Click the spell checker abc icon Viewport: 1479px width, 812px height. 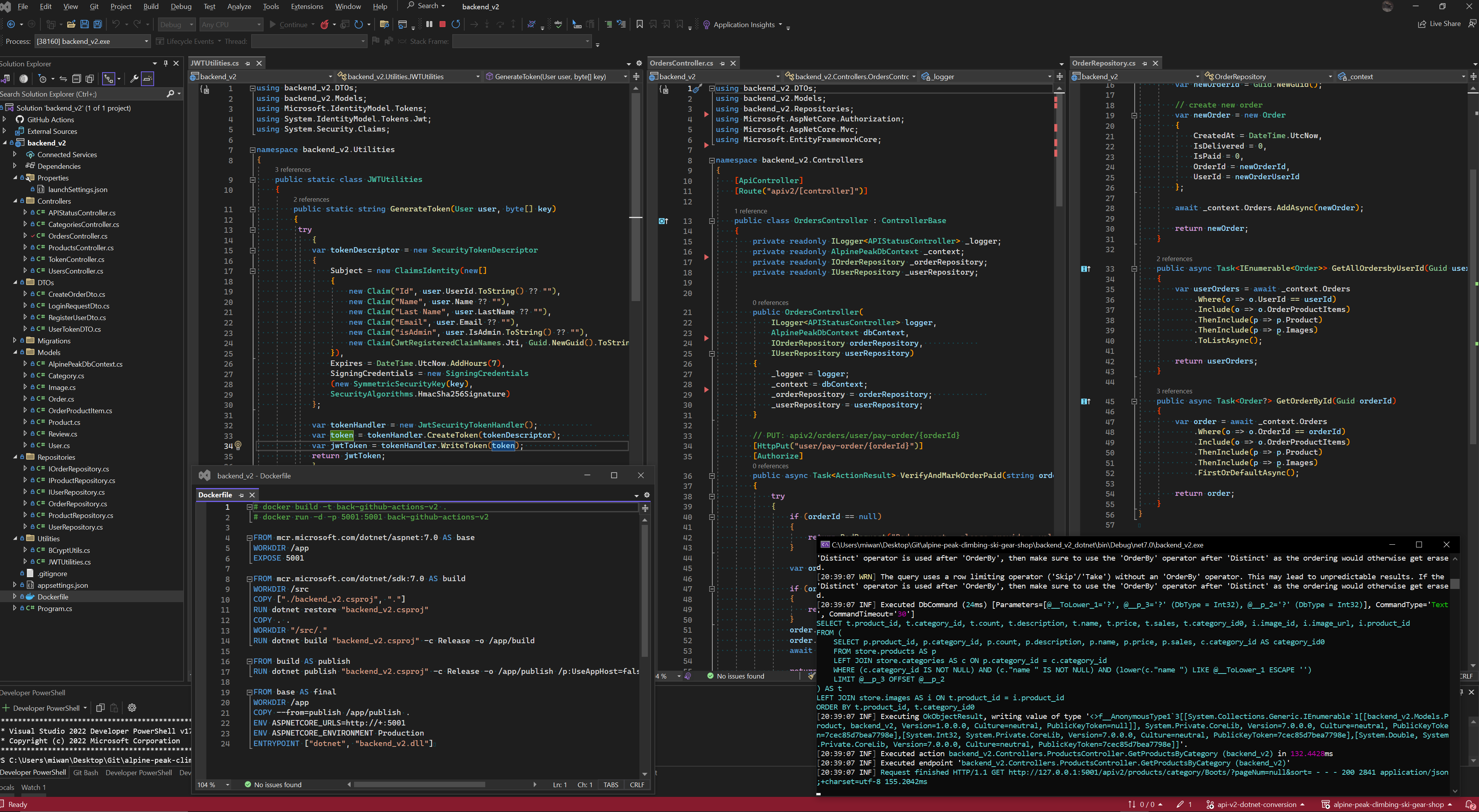[558, 24]
